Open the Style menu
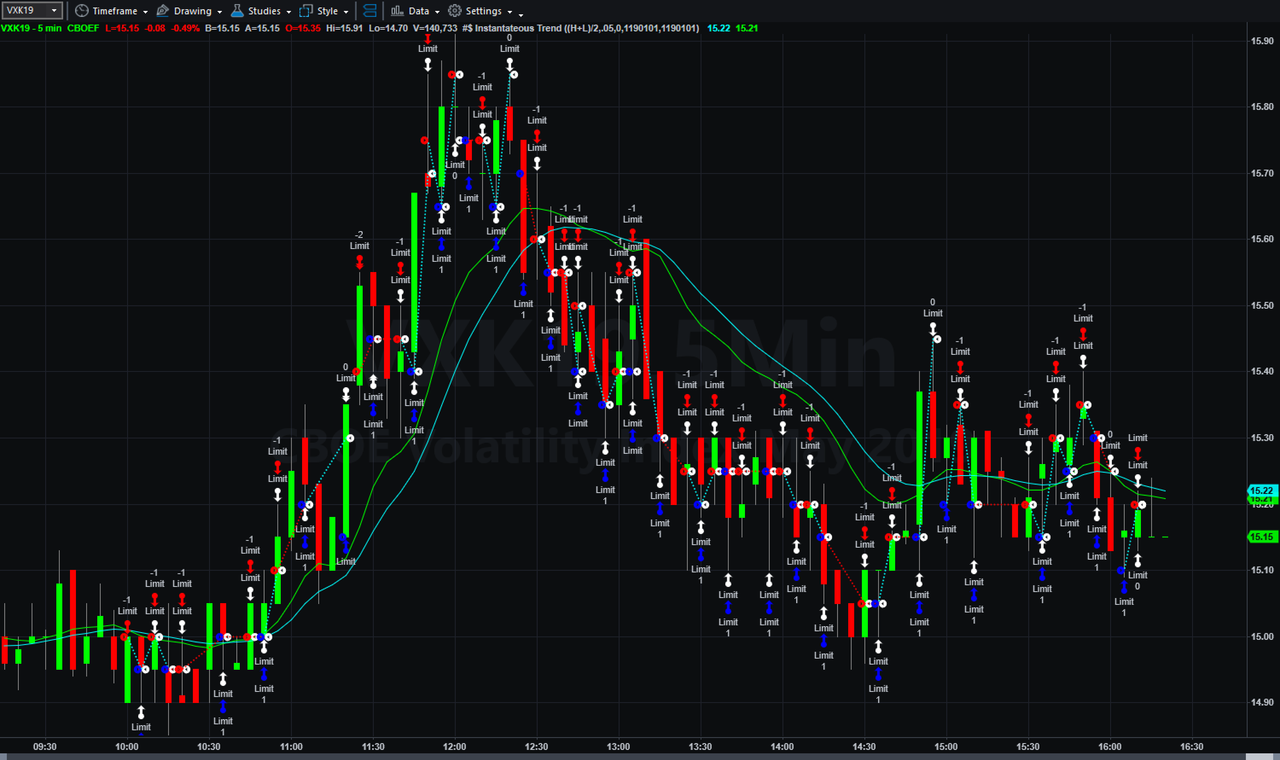The image size is (1280, 760). 324,10
